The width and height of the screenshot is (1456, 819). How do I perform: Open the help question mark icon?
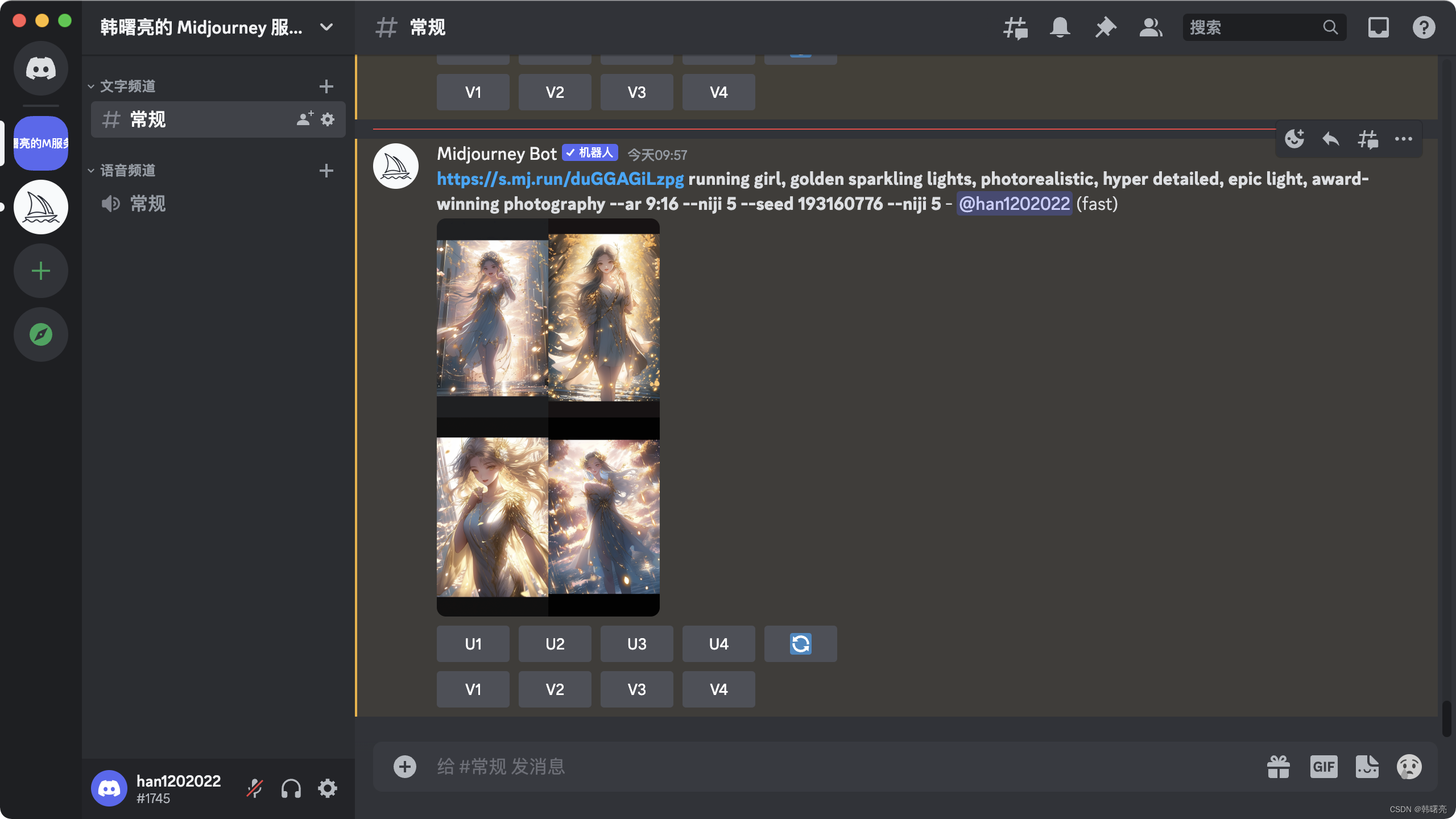click(1424, 27)
